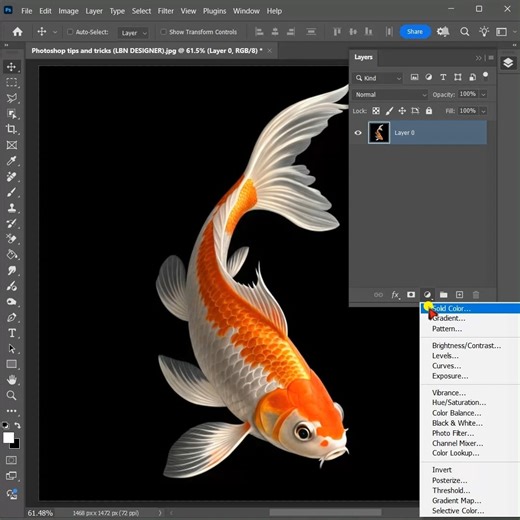Open Fill slider dropdown arrow
Screen dimensions: 520x520
(483, 111)
